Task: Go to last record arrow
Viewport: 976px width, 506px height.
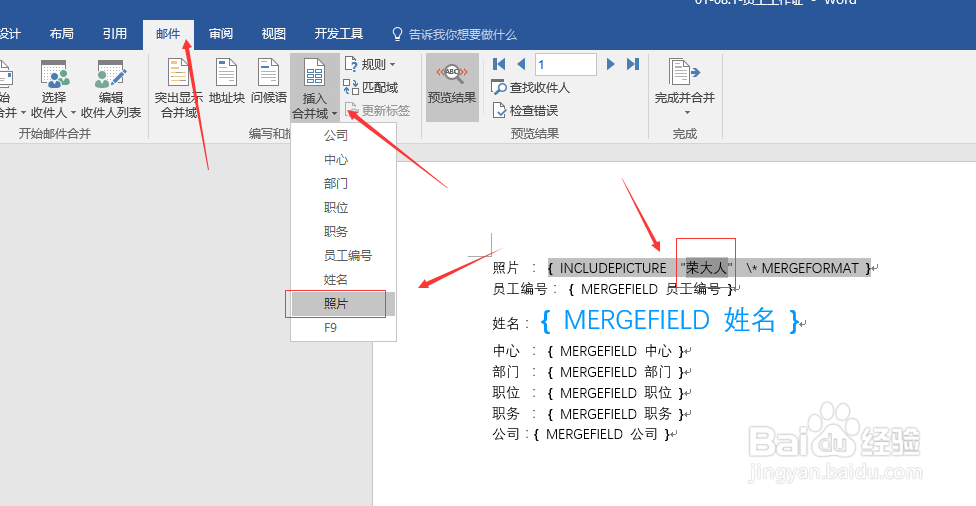Action: point(633,64)
